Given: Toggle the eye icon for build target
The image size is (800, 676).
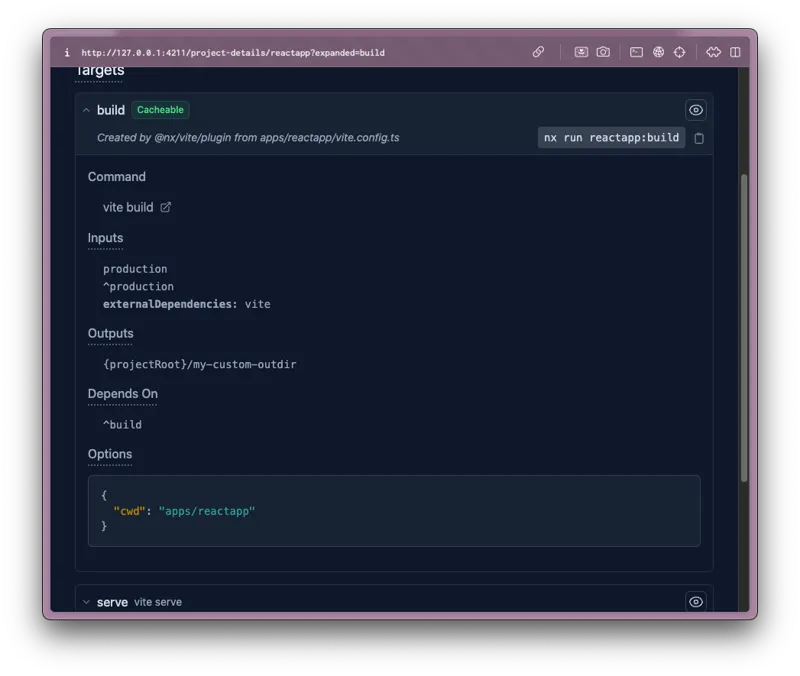Looking at the screenshot, I should pyautogui.click(x=696, y=110).
